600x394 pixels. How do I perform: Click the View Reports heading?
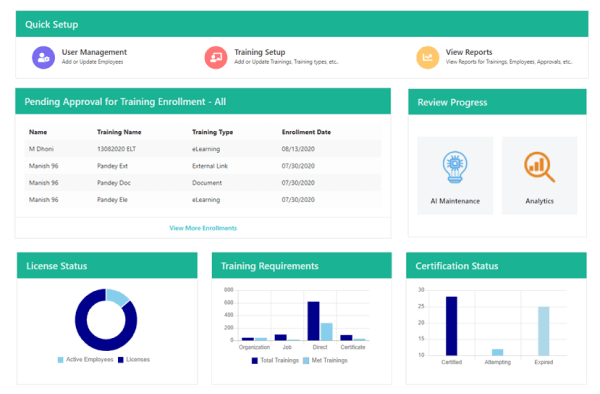point(469,52)
